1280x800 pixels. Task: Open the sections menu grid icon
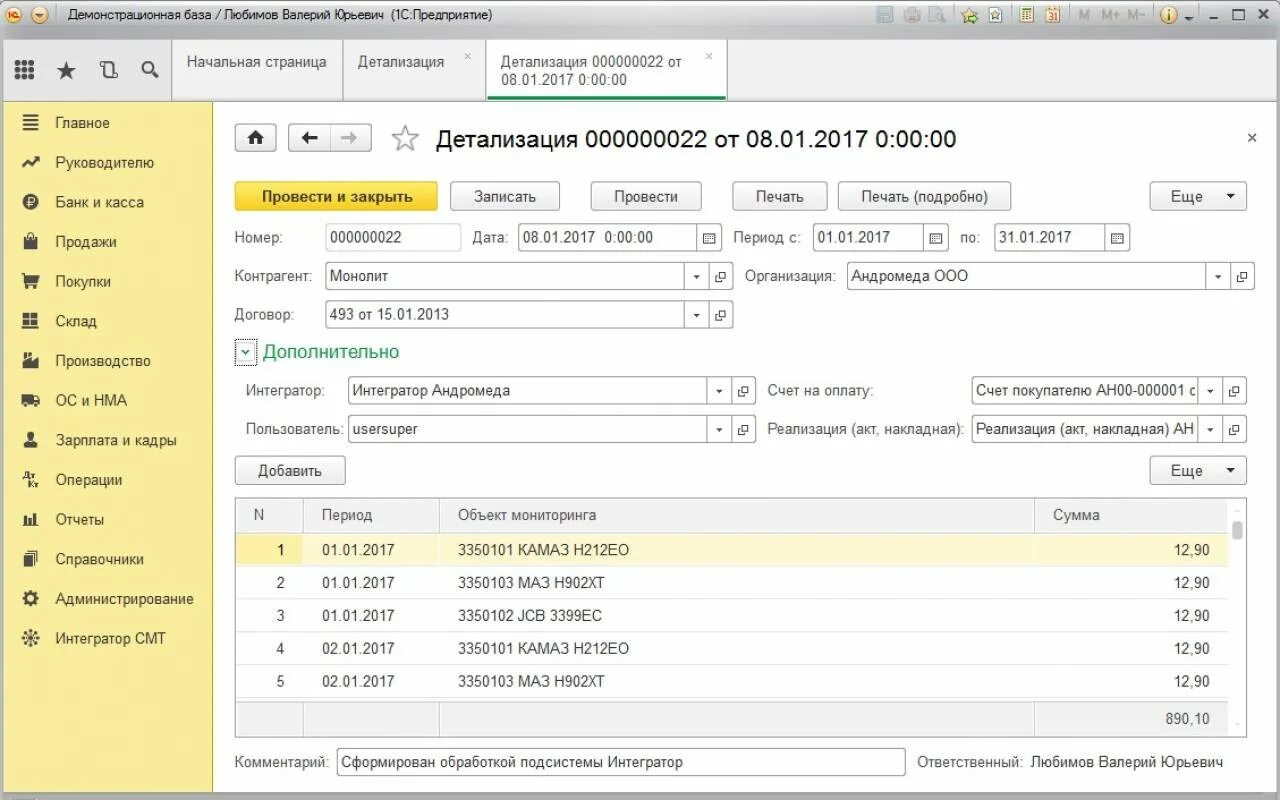(x=25, y=70)
